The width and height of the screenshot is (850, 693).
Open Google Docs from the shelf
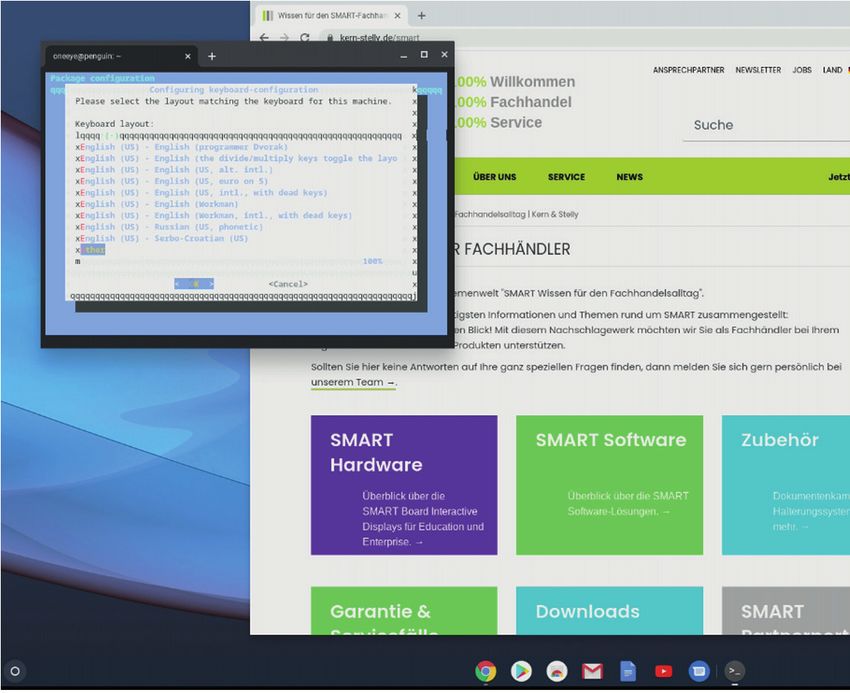pyautogui.click(x=628, y=671)
